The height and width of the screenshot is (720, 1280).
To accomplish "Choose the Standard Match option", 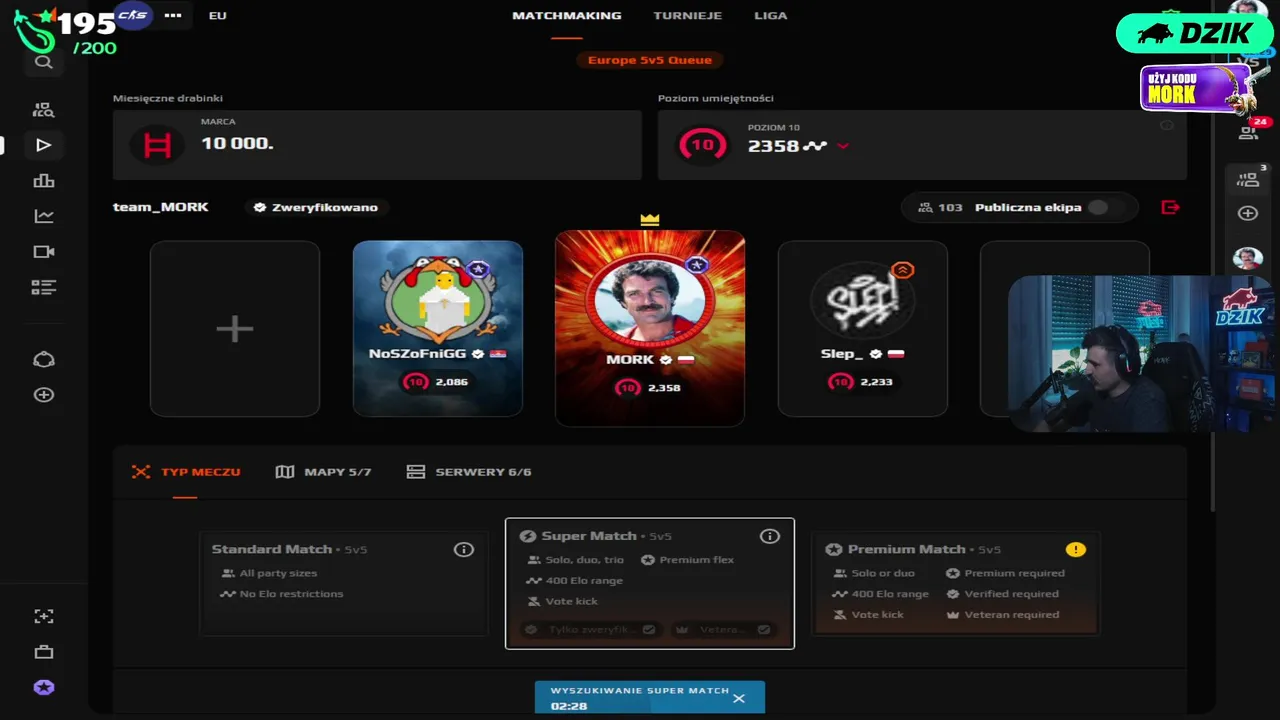I will (x=344, y=584).
